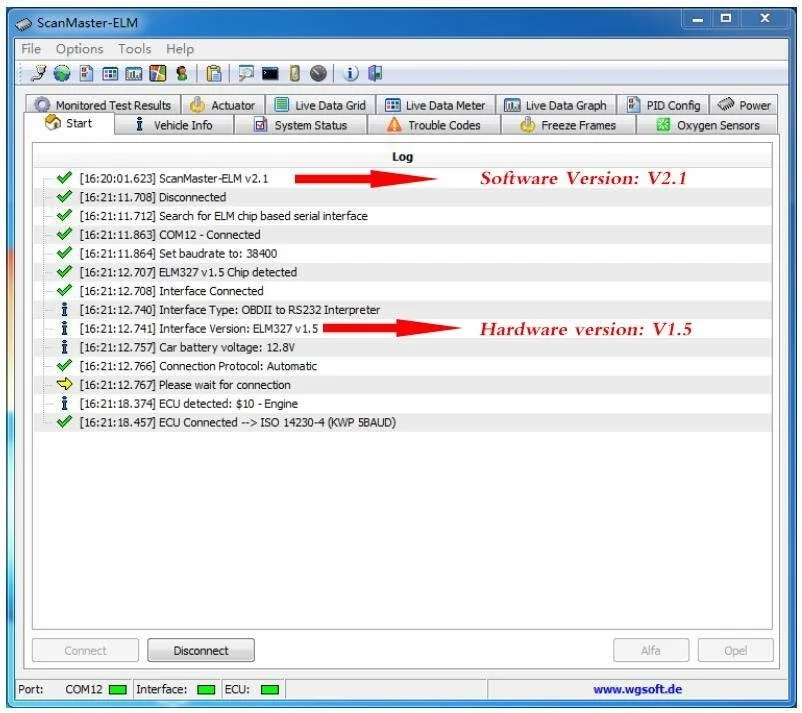Click the green checkmark beside Disconnected
The height and width of the screenshot is (713, 802).
pyautogui.click(x=64, y=196)
